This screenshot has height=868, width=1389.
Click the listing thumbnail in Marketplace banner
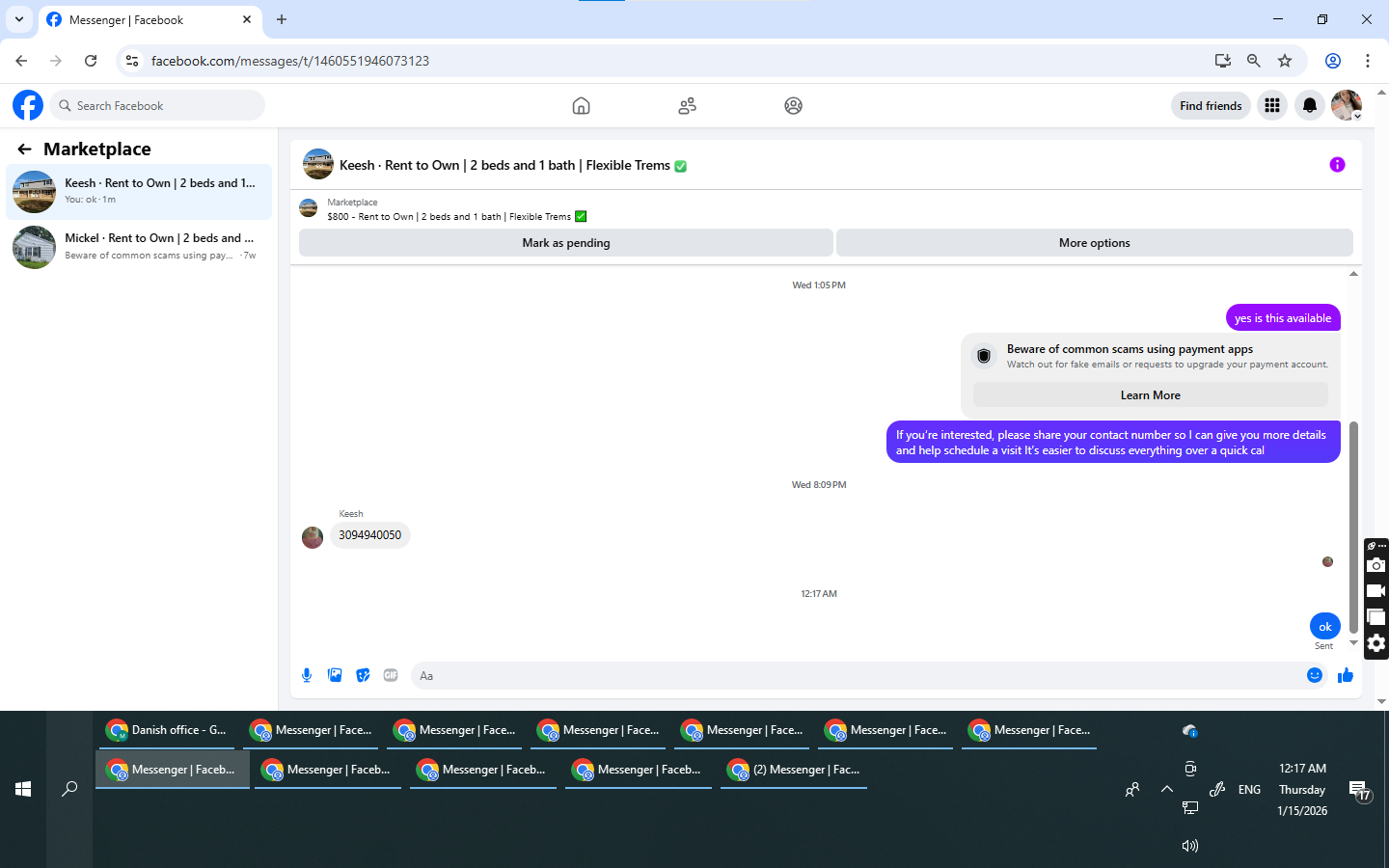coord(309,208)
